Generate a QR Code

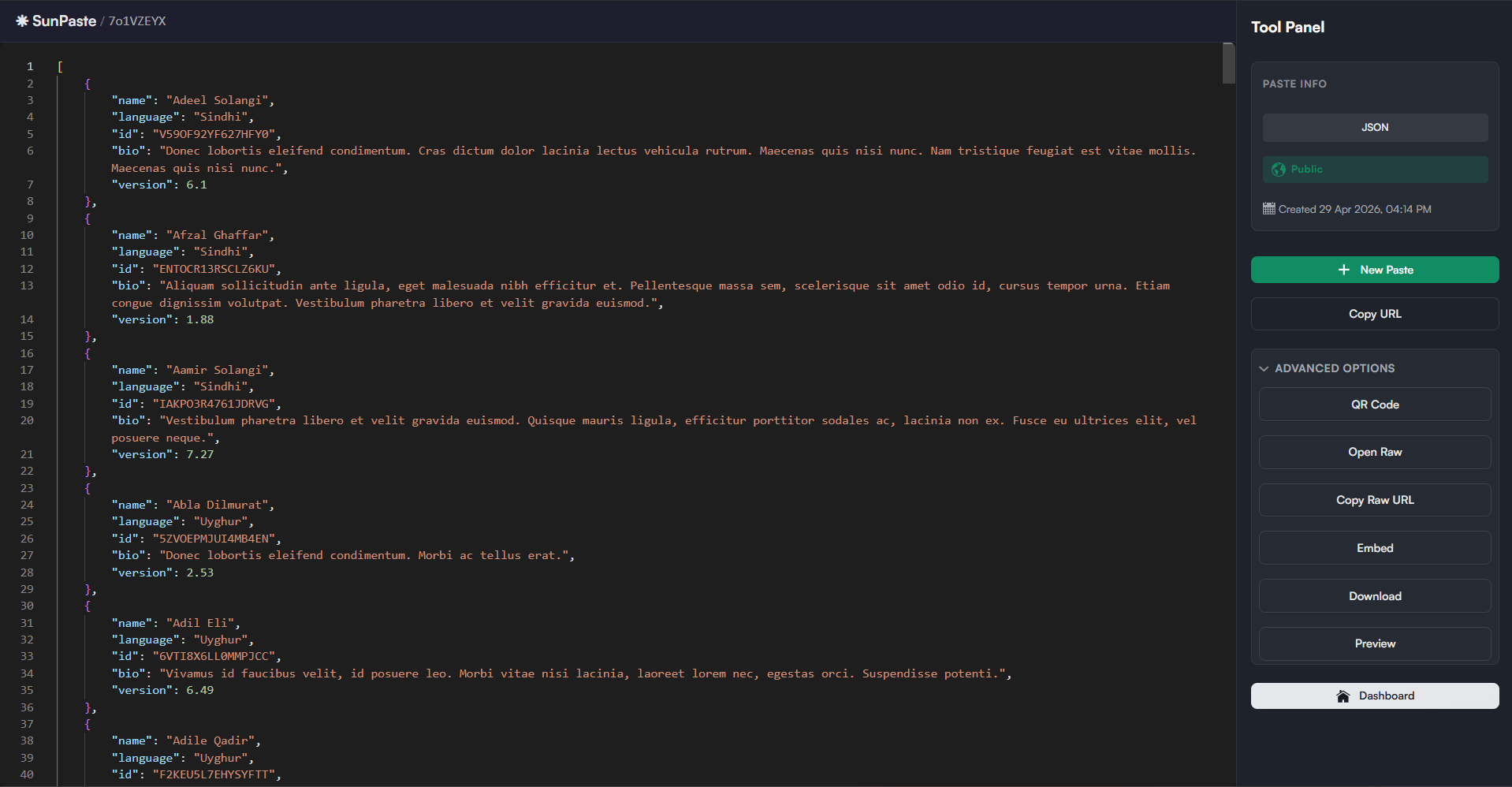1375,405
